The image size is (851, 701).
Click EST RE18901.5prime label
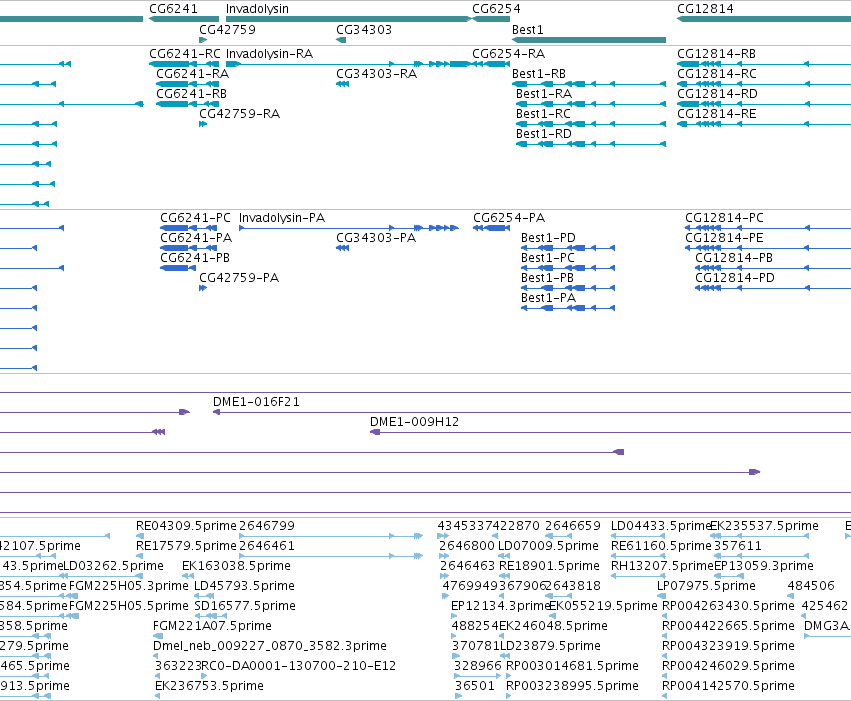[x=549, y=566]
